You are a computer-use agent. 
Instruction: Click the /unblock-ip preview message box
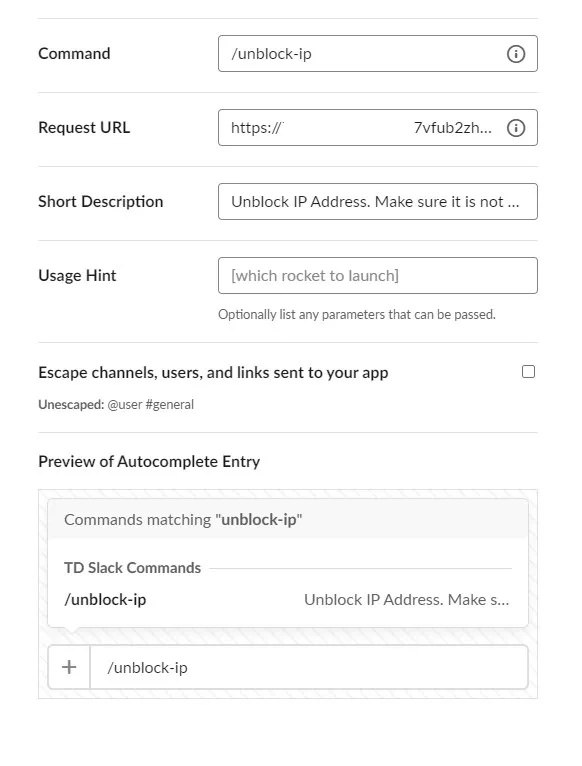click(x=309, y=667)
